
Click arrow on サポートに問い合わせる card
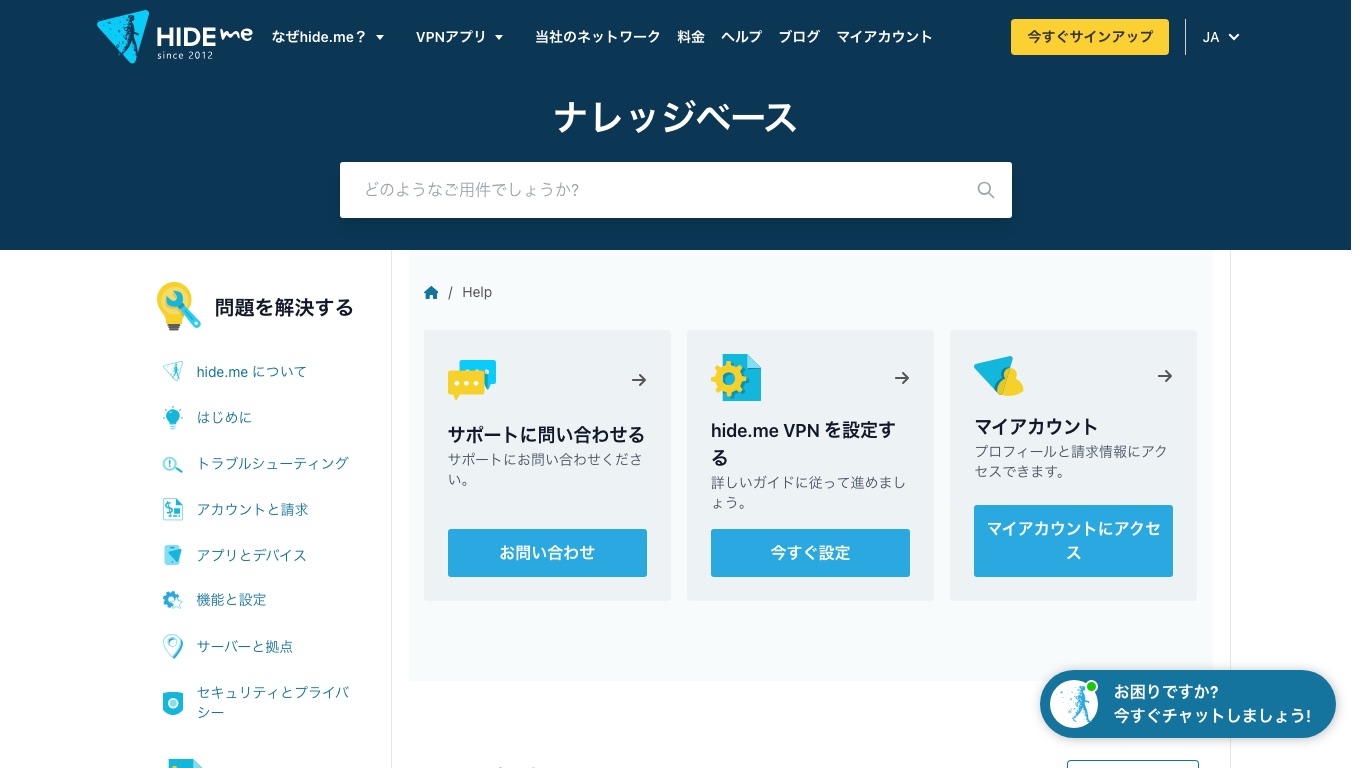click(639, 380)
